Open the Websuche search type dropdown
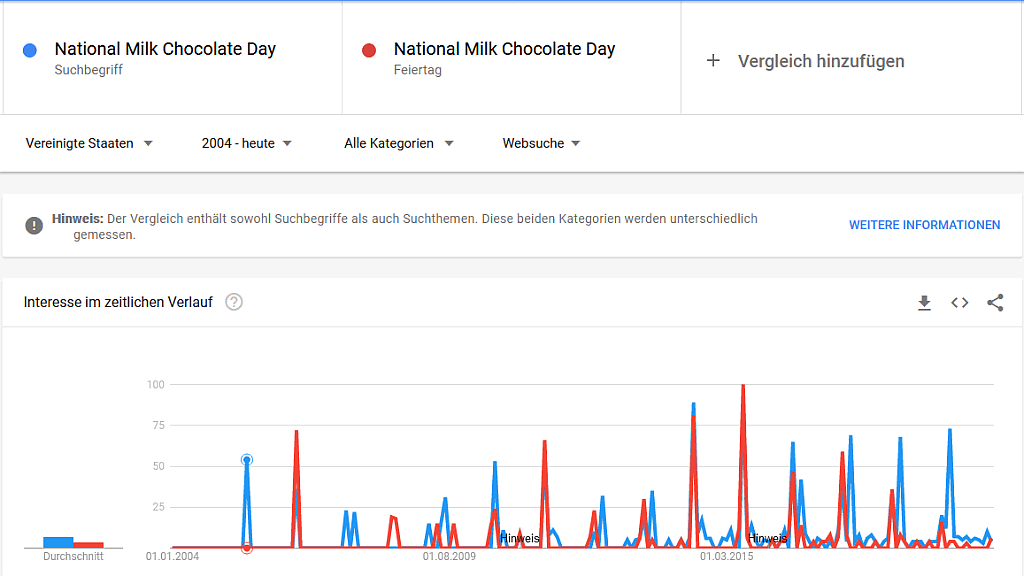 tap(540, 143)
